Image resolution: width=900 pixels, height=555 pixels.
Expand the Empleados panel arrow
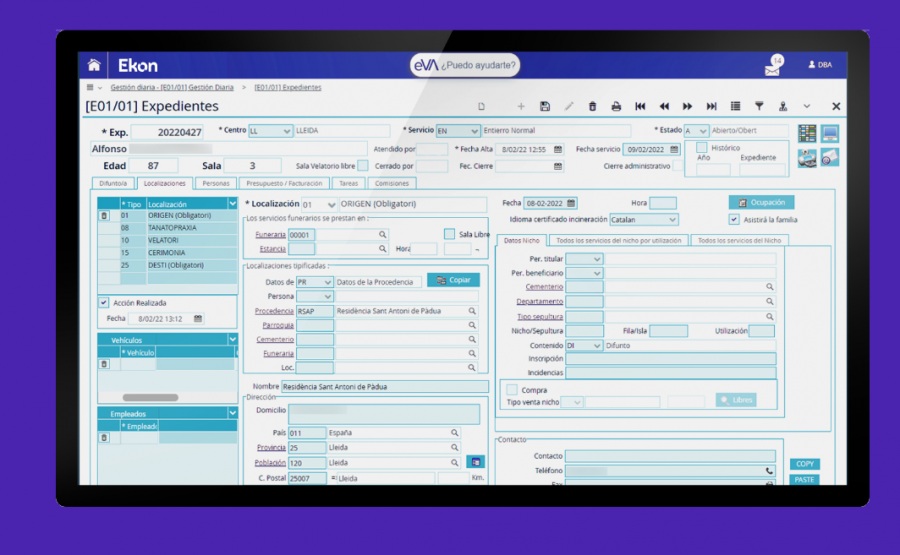click(232, 413)
